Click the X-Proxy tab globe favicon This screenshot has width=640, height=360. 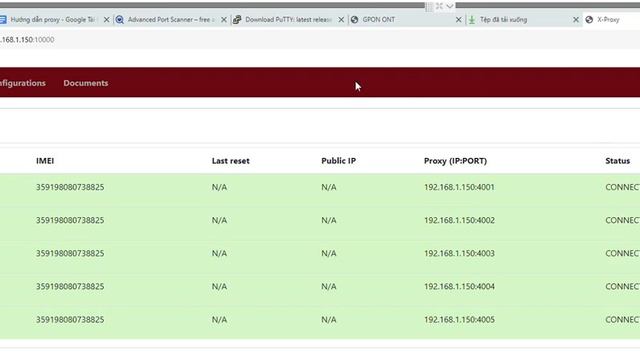[589, 20]
